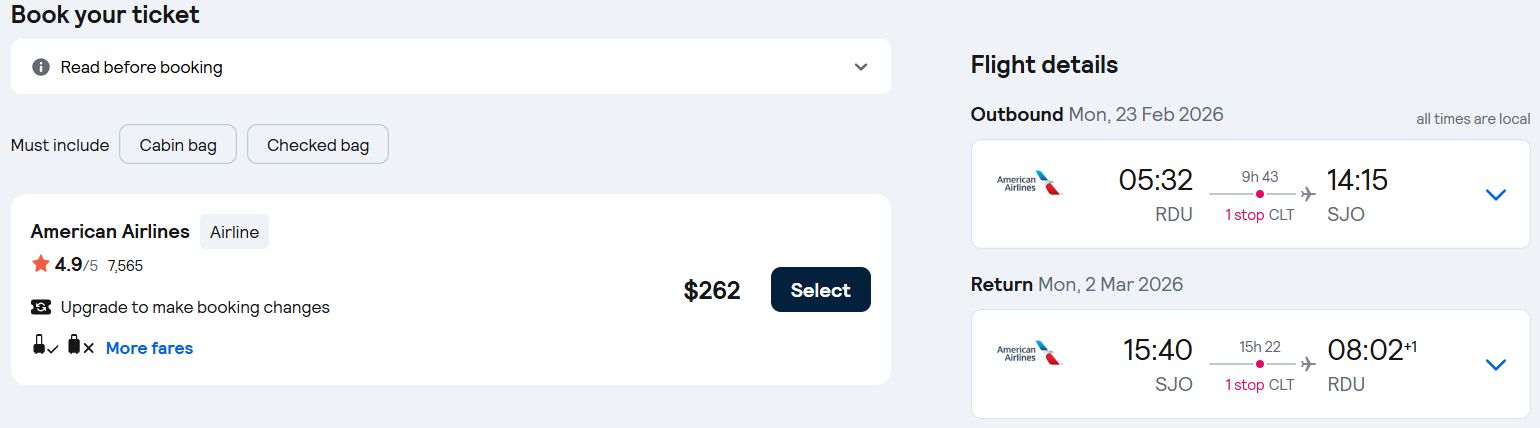Click the booking changes ticket icon
Viewport: 1540px width, 428px height.
pyautogui.click(x=41, y=307)
